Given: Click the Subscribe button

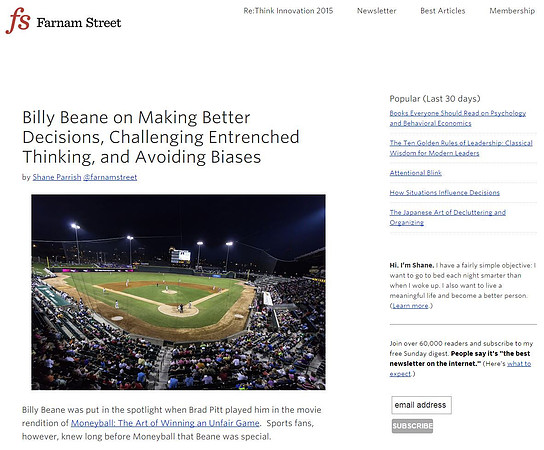Looking at the screenshot, I should [412, 426].
